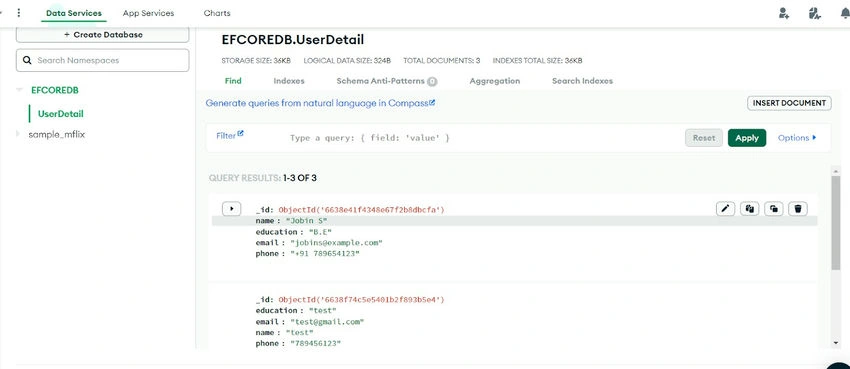Click the name "test" field

(285, 333)
